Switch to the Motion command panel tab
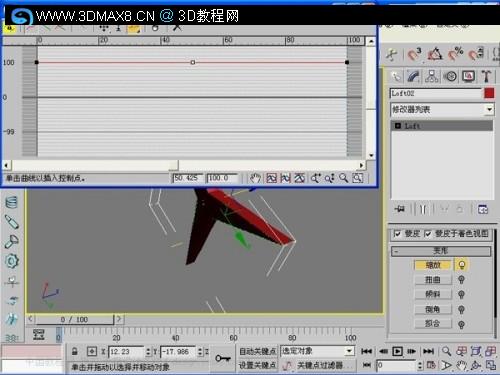The image size is (500, 375). click(x=450, y=76)
